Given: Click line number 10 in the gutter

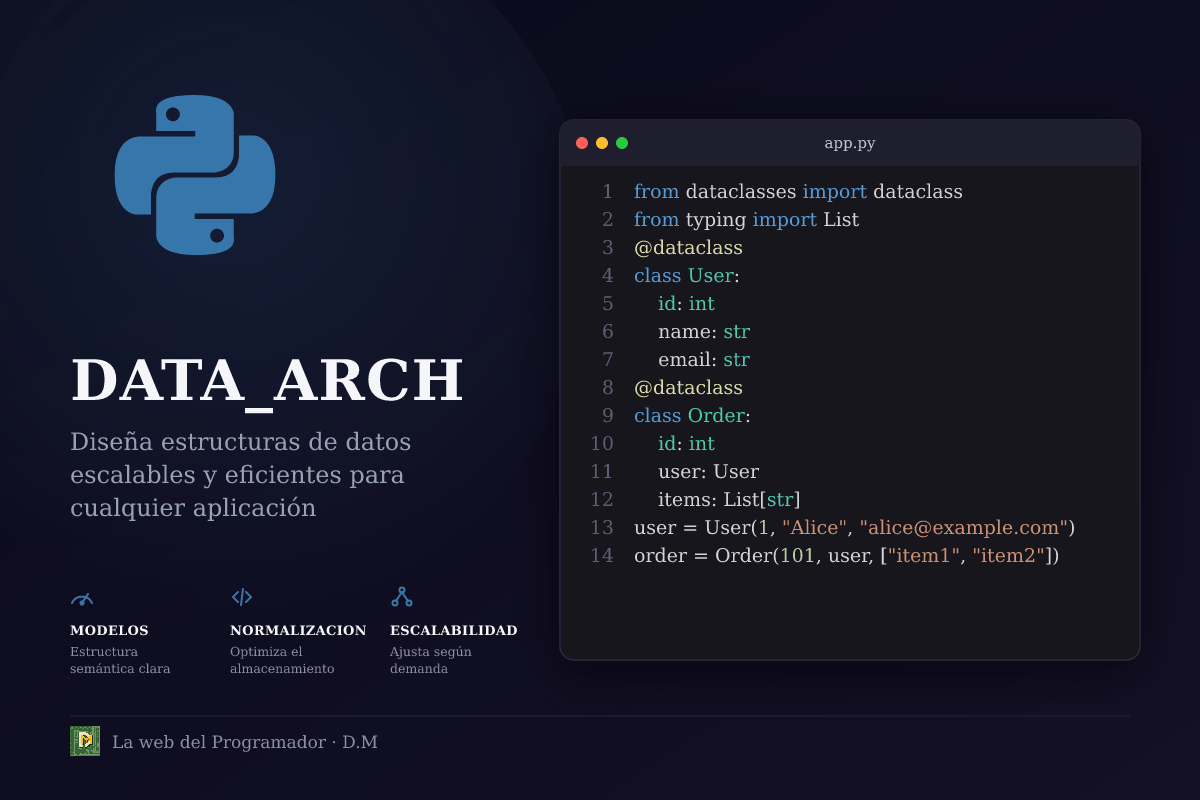Looking at the screenshot, I should coord(601,443).
